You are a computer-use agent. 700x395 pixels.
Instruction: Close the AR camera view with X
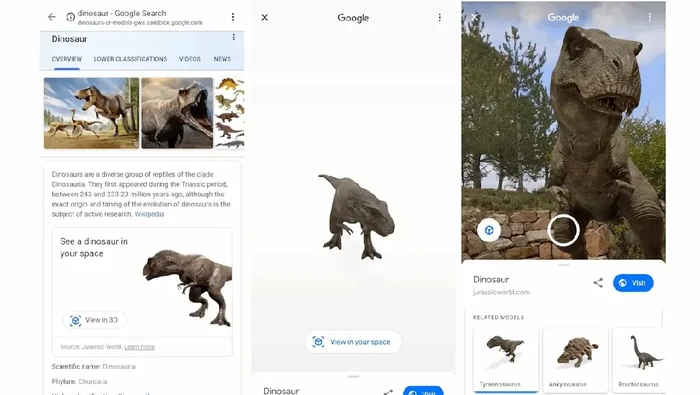coord(475,17)
